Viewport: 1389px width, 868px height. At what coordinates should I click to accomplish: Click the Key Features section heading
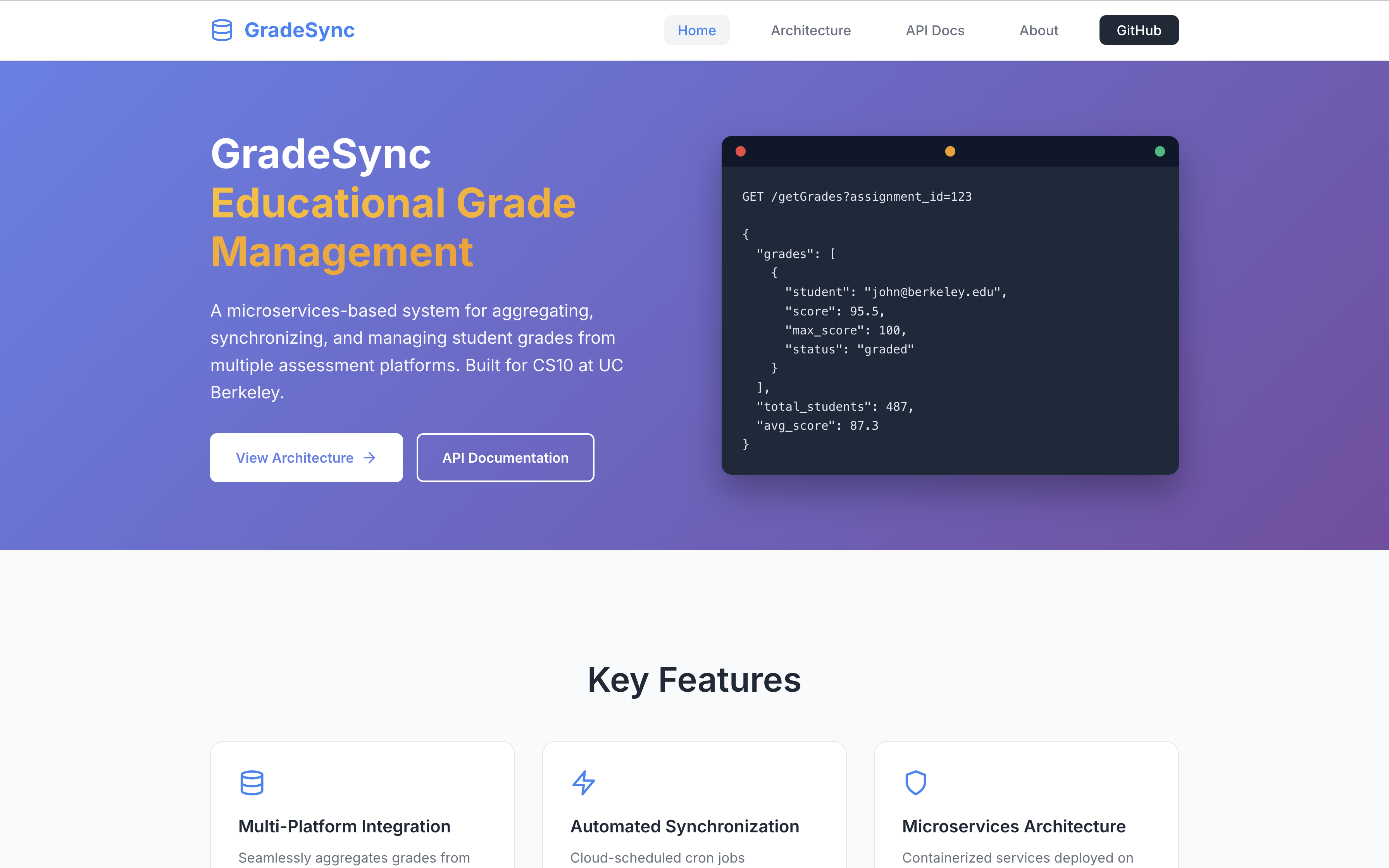coord(694,680)
